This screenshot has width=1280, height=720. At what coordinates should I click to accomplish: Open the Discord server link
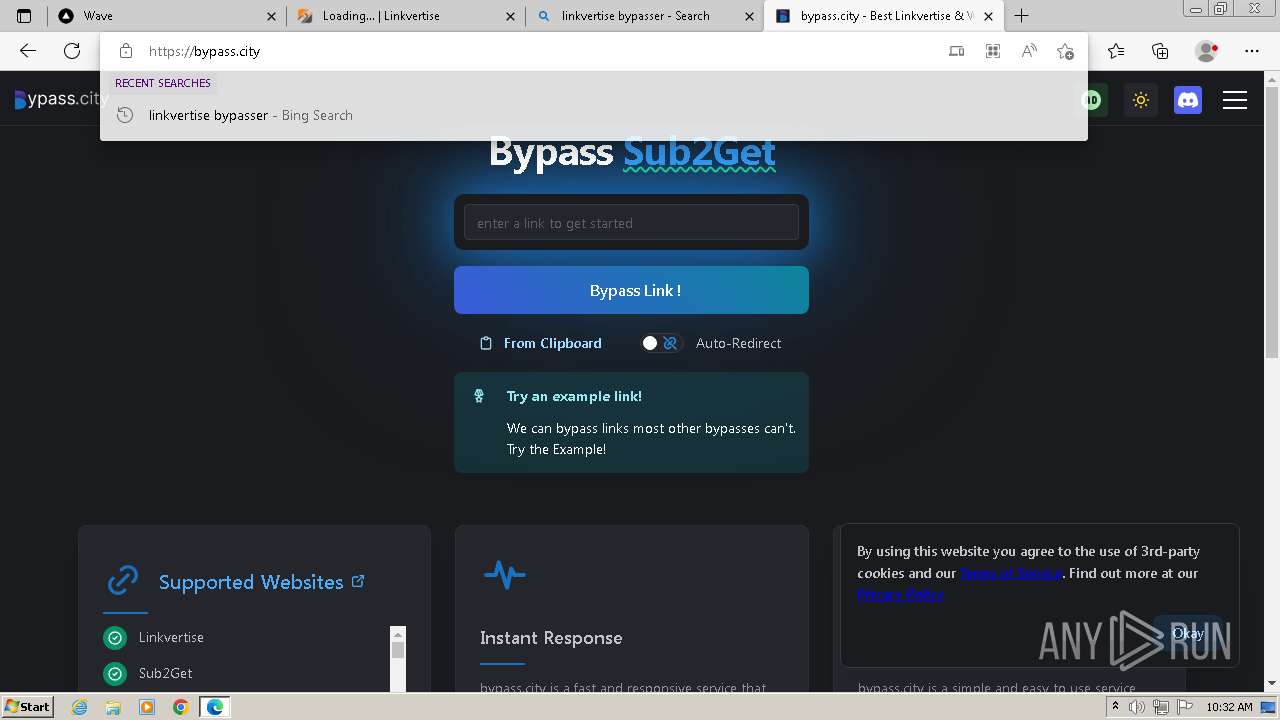click(1188, 100)
